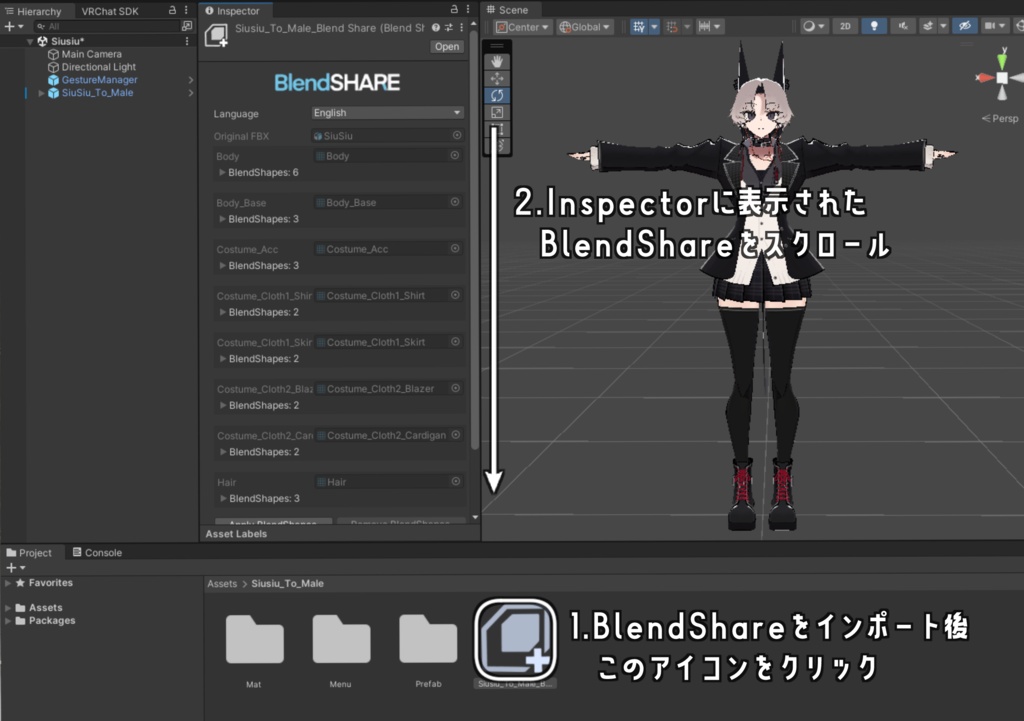Screen dimensions: 1024x721
Task: Open the Center pivot dropdown
Action: tap(522, 27)
